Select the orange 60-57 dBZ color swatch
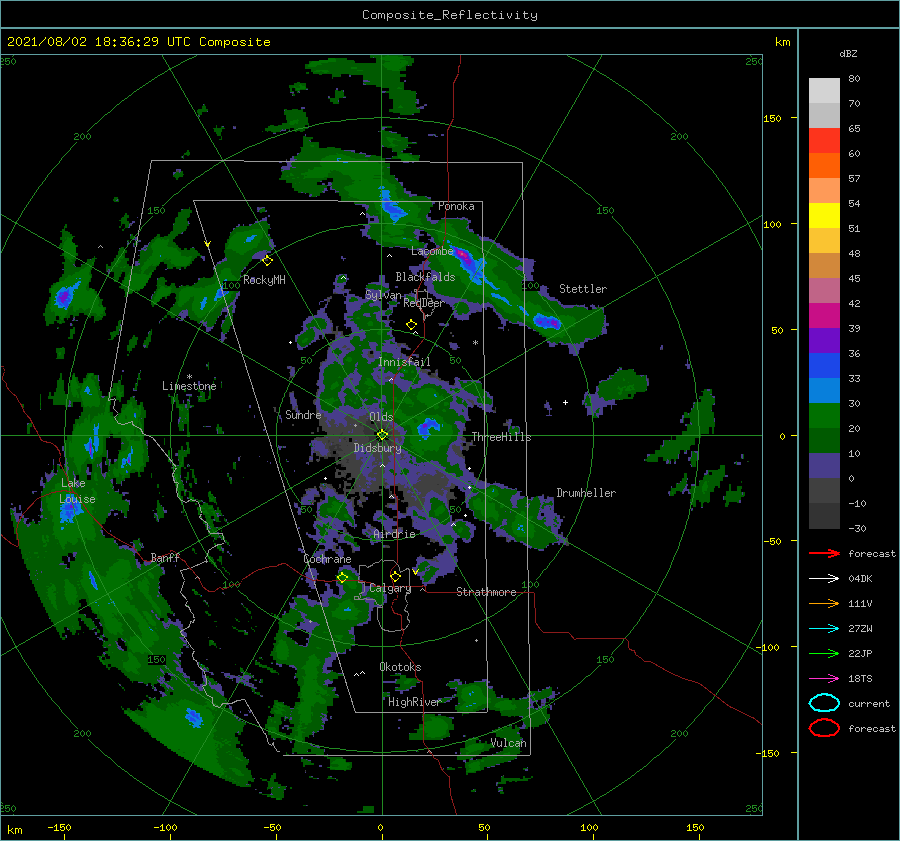Viewport: 900px width, 841px height. click(824, 166)
